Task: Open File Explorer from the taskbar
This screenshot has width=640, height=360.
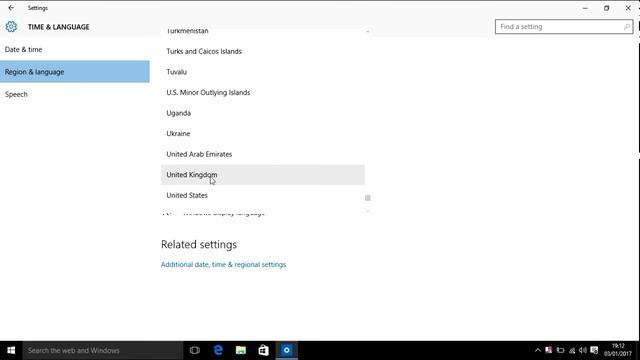Action: (241, 350)
